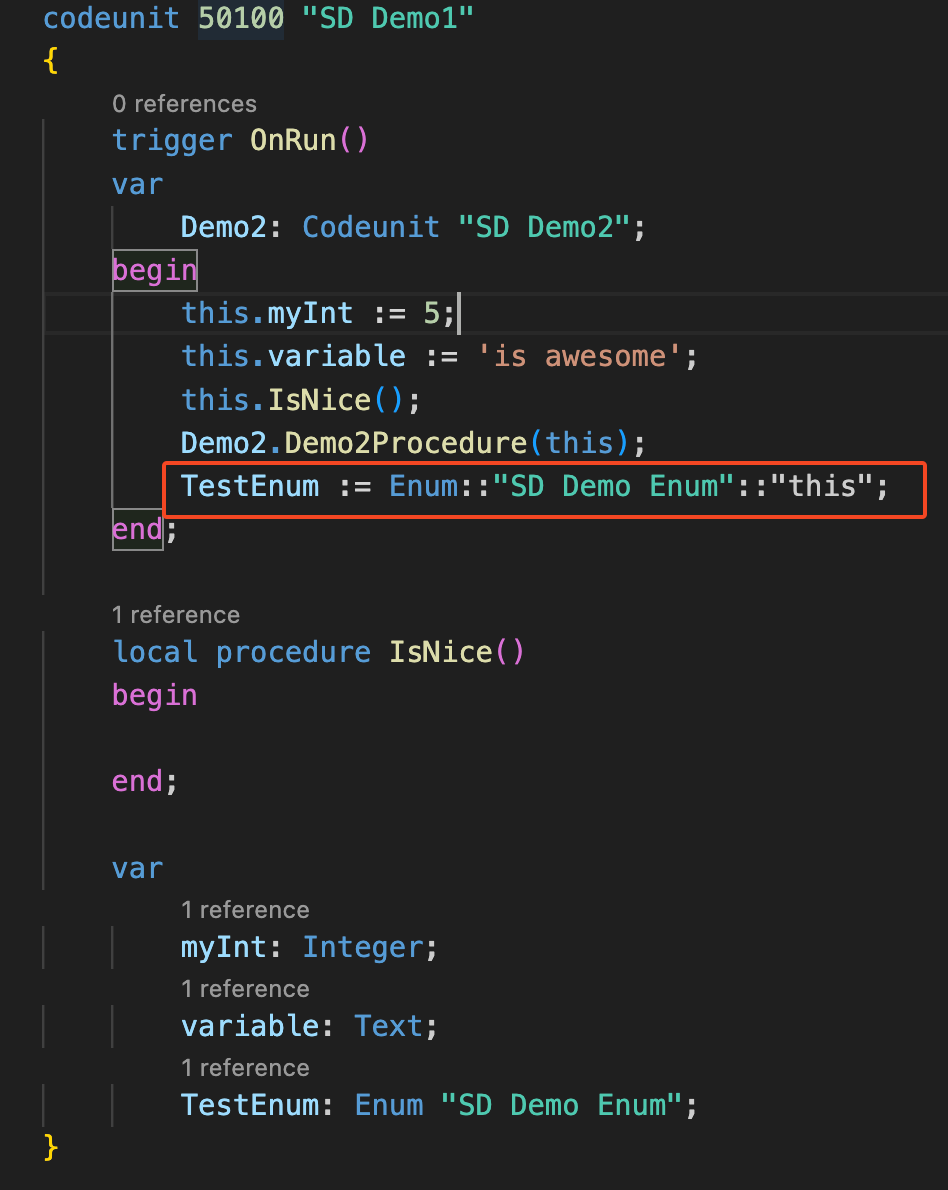Screen dimensions: 948x1190
Task: Click IsNice in the local procedure declaration
Action: [440, 653]
